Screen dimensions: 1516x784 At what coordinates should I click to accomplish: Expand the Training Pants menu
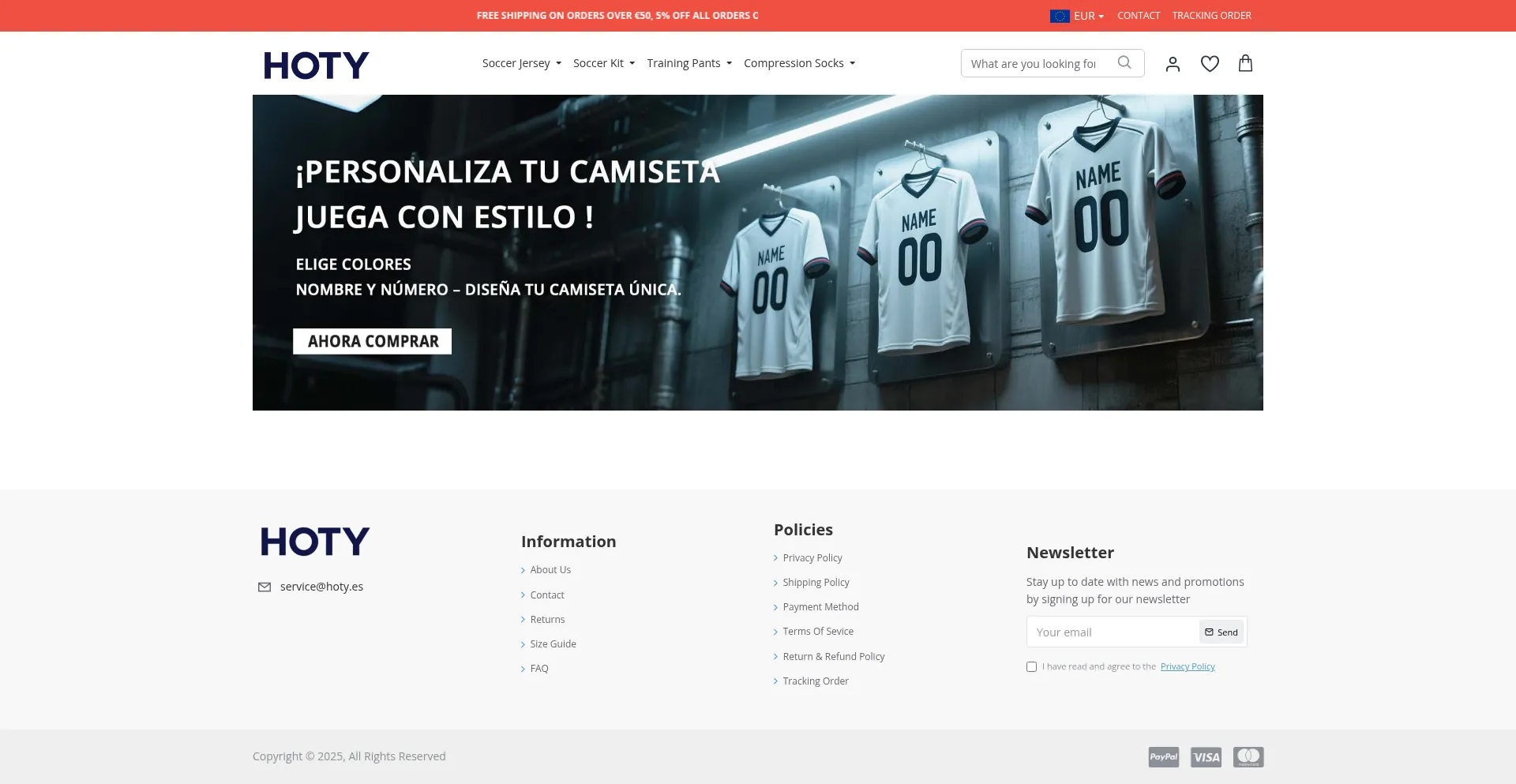pos(689,63)
